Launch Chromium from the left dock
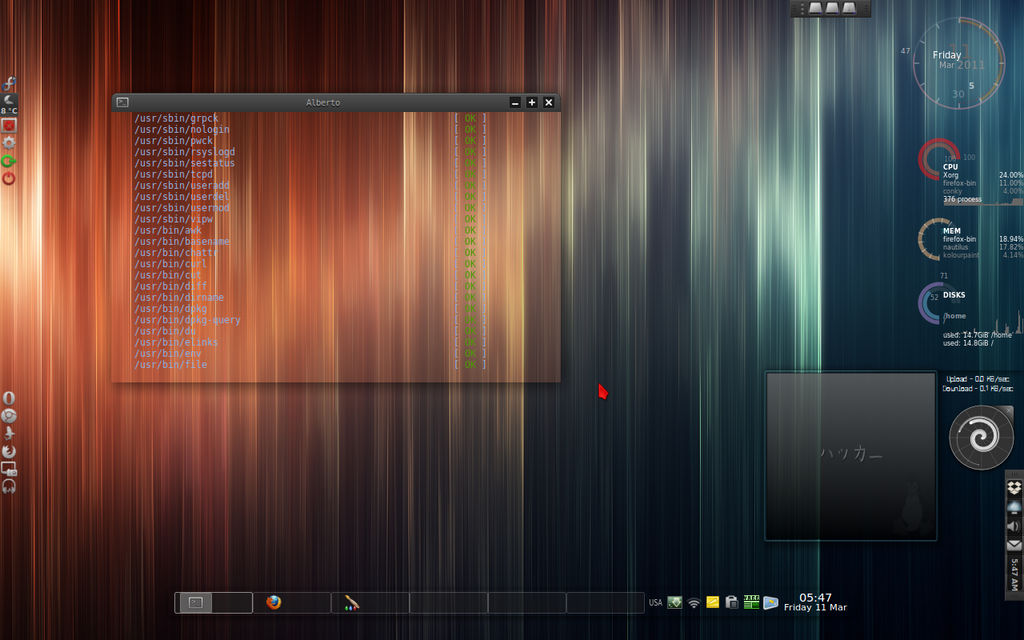The height and width of the screenshot is (640, 1024). point(8,415)
